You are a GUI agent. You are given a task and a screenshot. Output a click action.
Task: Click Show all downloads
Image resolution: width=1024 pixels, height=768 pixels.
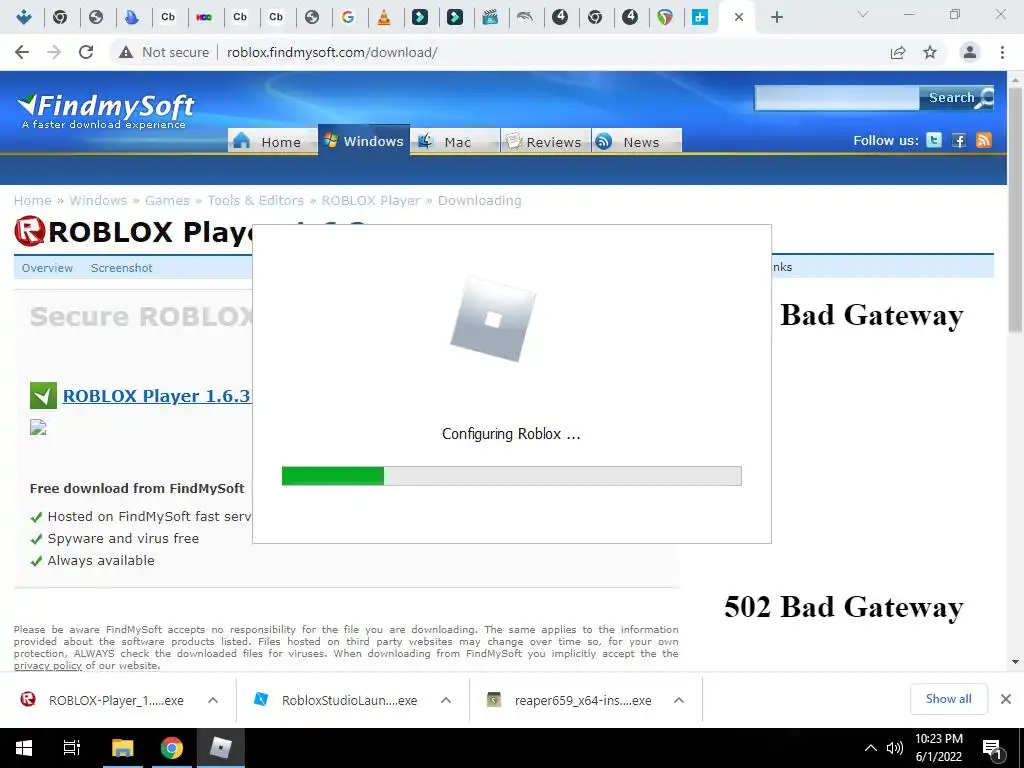pyautogui.click(x=948, y=699)
